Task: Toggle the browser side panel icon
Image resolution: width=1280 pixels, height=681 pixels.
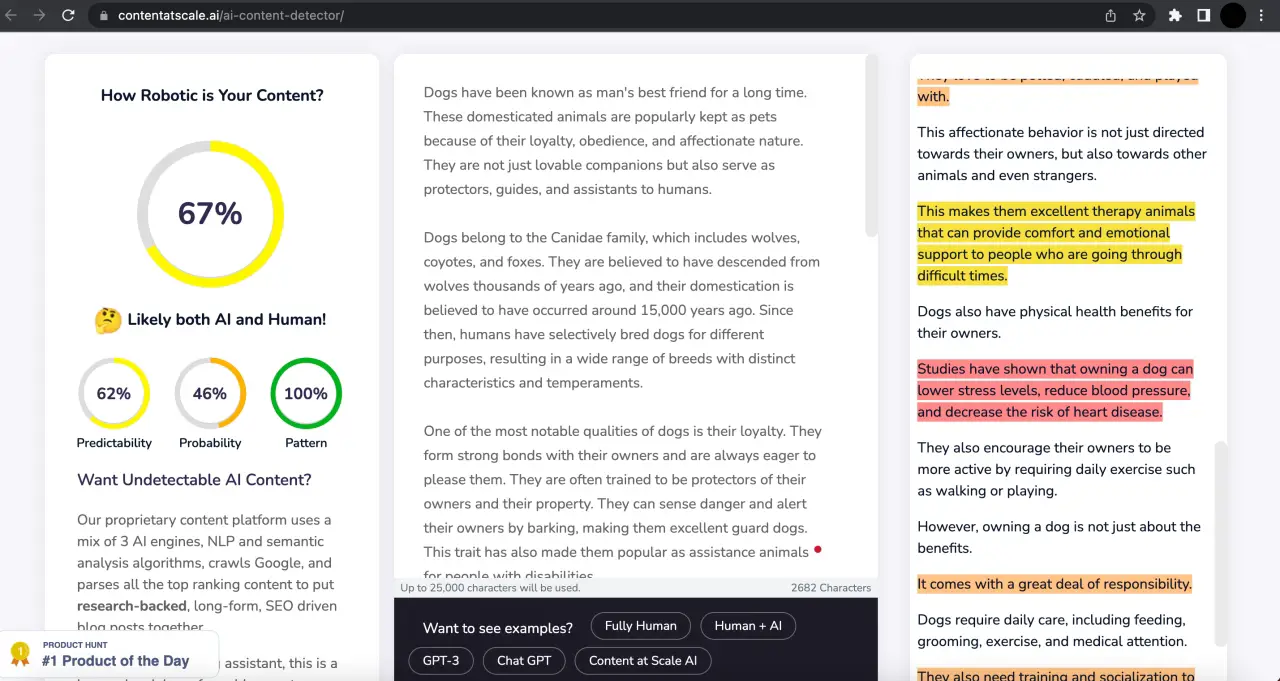Action: coord(1204,15)
